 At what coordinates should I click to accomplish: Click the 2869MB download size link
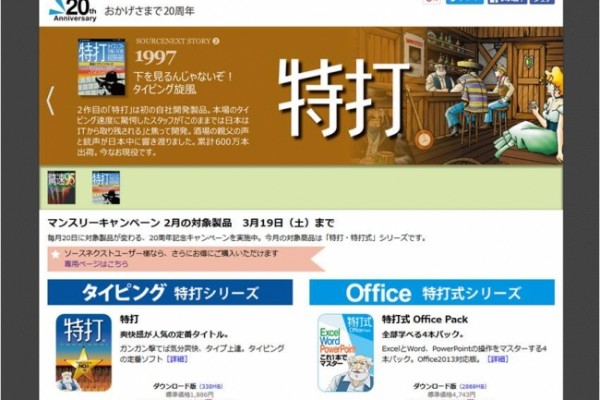pos(473,386)
